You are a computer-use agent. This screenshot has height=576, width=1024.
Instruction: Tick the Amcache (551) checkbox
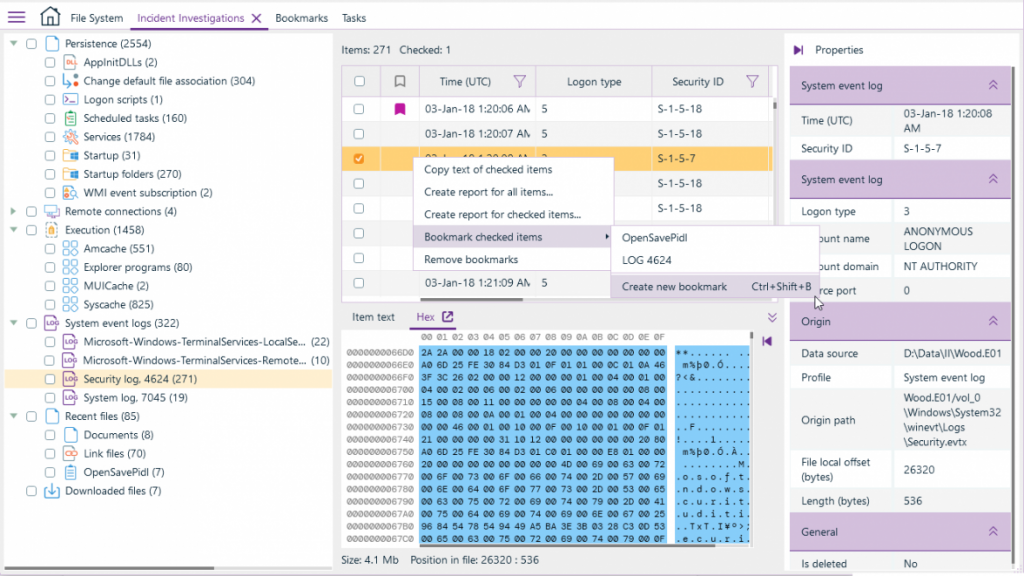(x=50, y=248)
